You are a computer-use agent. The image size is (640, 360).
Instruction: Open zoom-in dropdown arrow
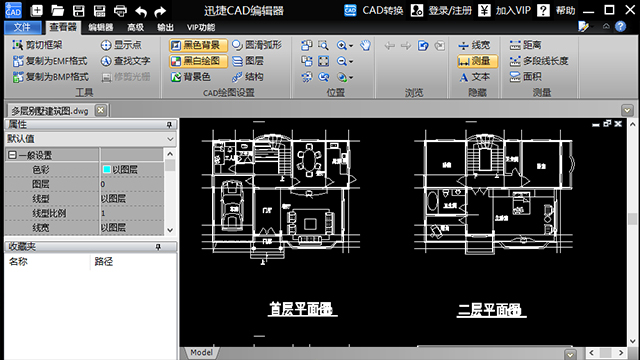click(351, 46)
